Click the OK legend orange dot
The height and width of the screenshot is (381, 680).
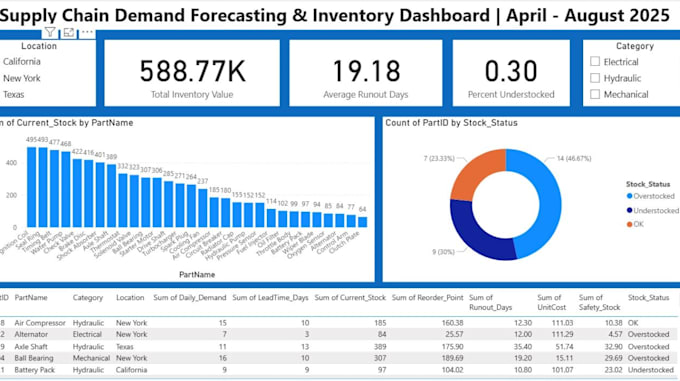[630, 224]
